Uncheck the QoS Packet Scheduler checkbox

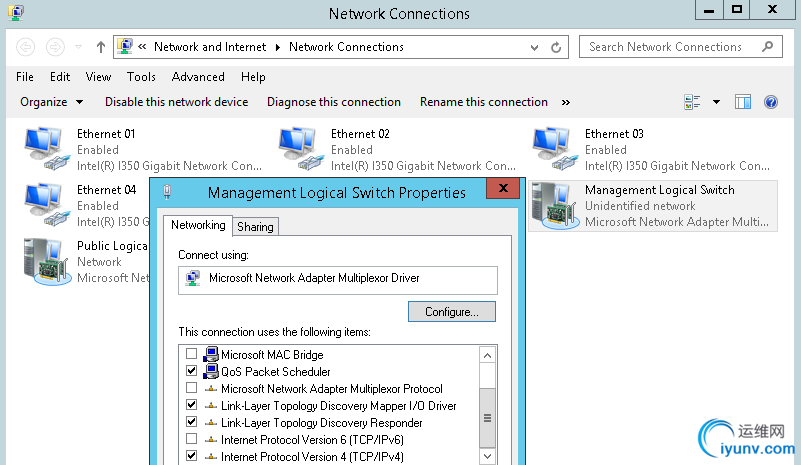point(192,370)
